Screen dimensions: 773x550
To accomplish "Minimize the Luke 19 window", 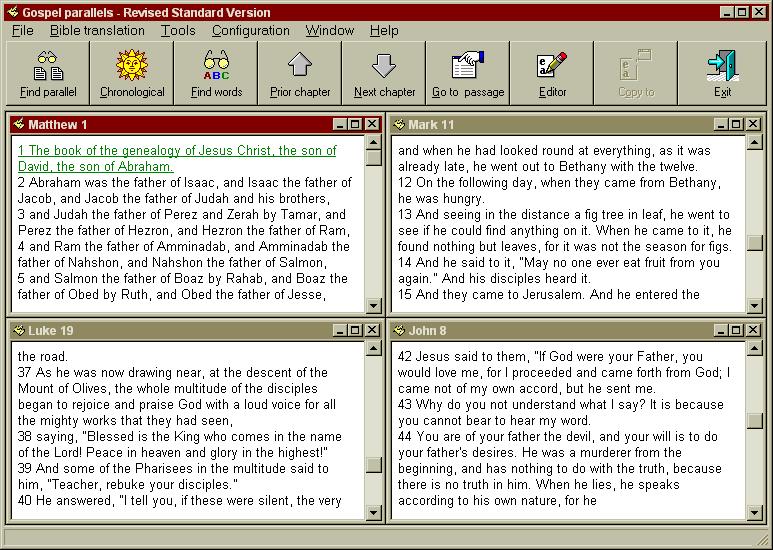I will point(340,330).
